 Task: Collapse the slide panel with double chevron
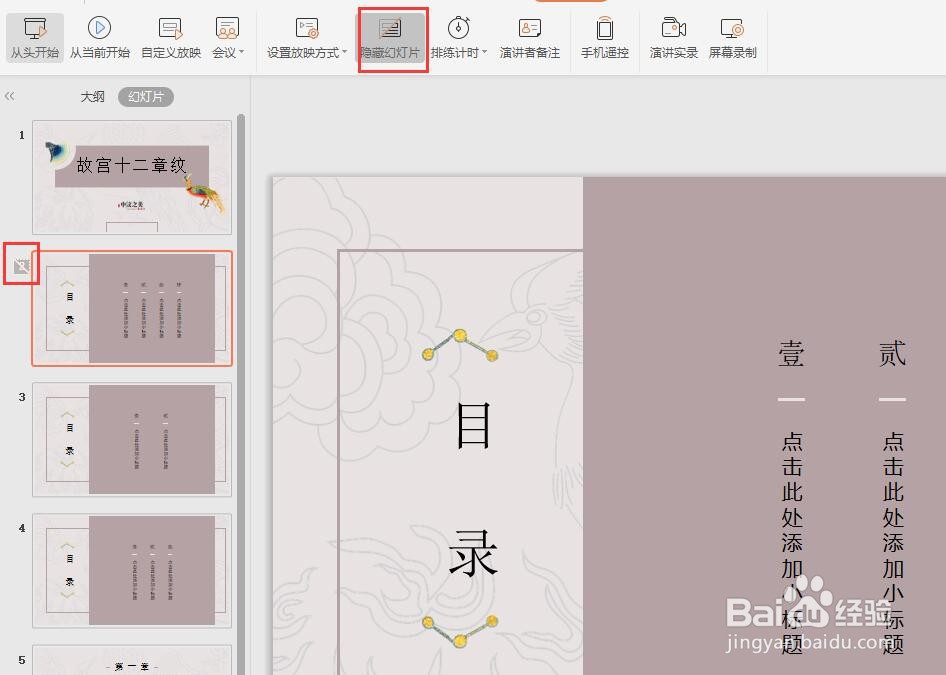pos(9,96)
